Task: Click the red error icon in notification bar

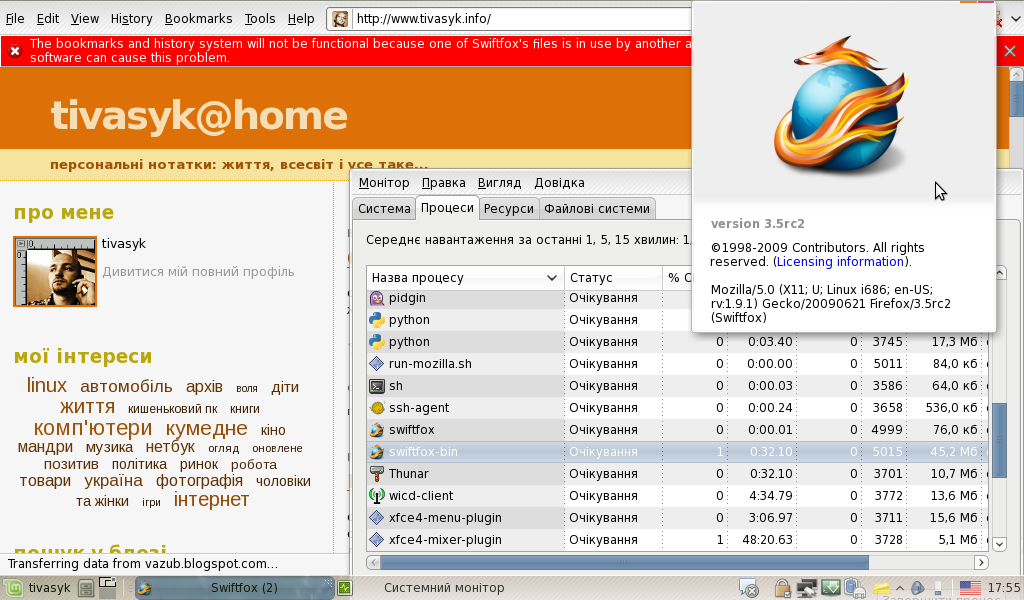Action: [x=15, y=51]
